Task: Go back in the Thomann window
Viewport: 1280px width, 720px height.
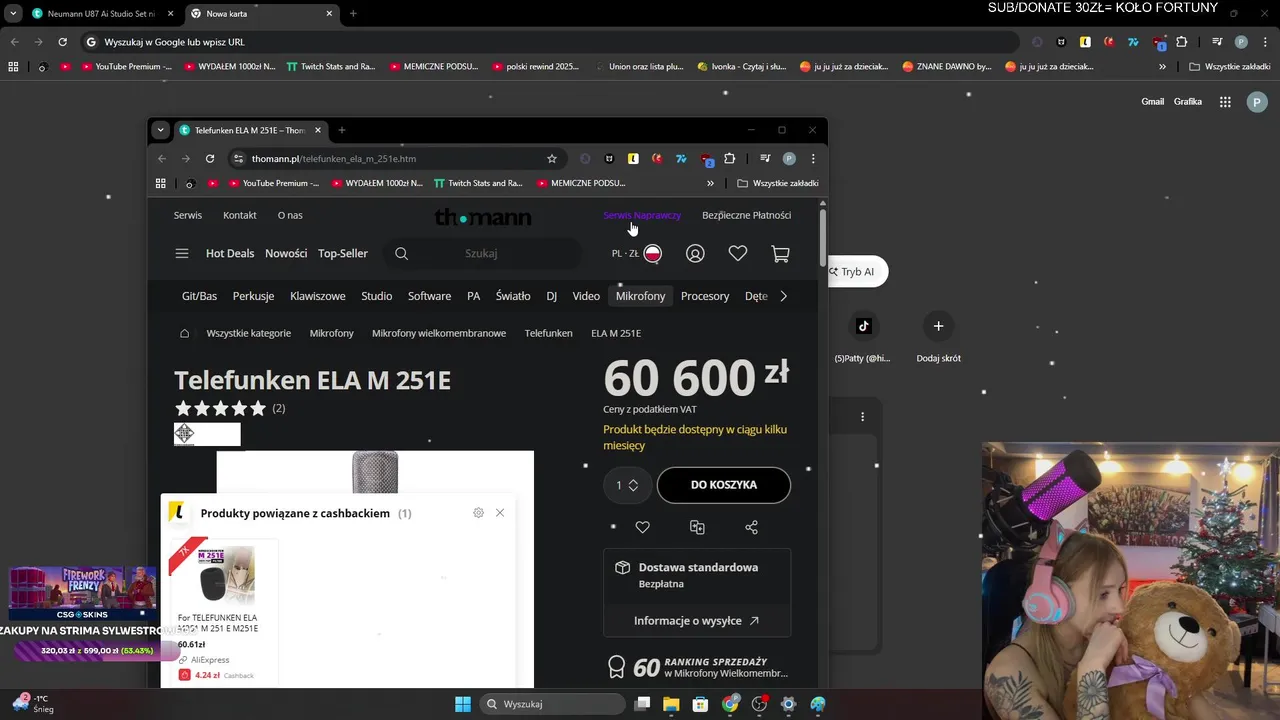Action: pos(162,159)
